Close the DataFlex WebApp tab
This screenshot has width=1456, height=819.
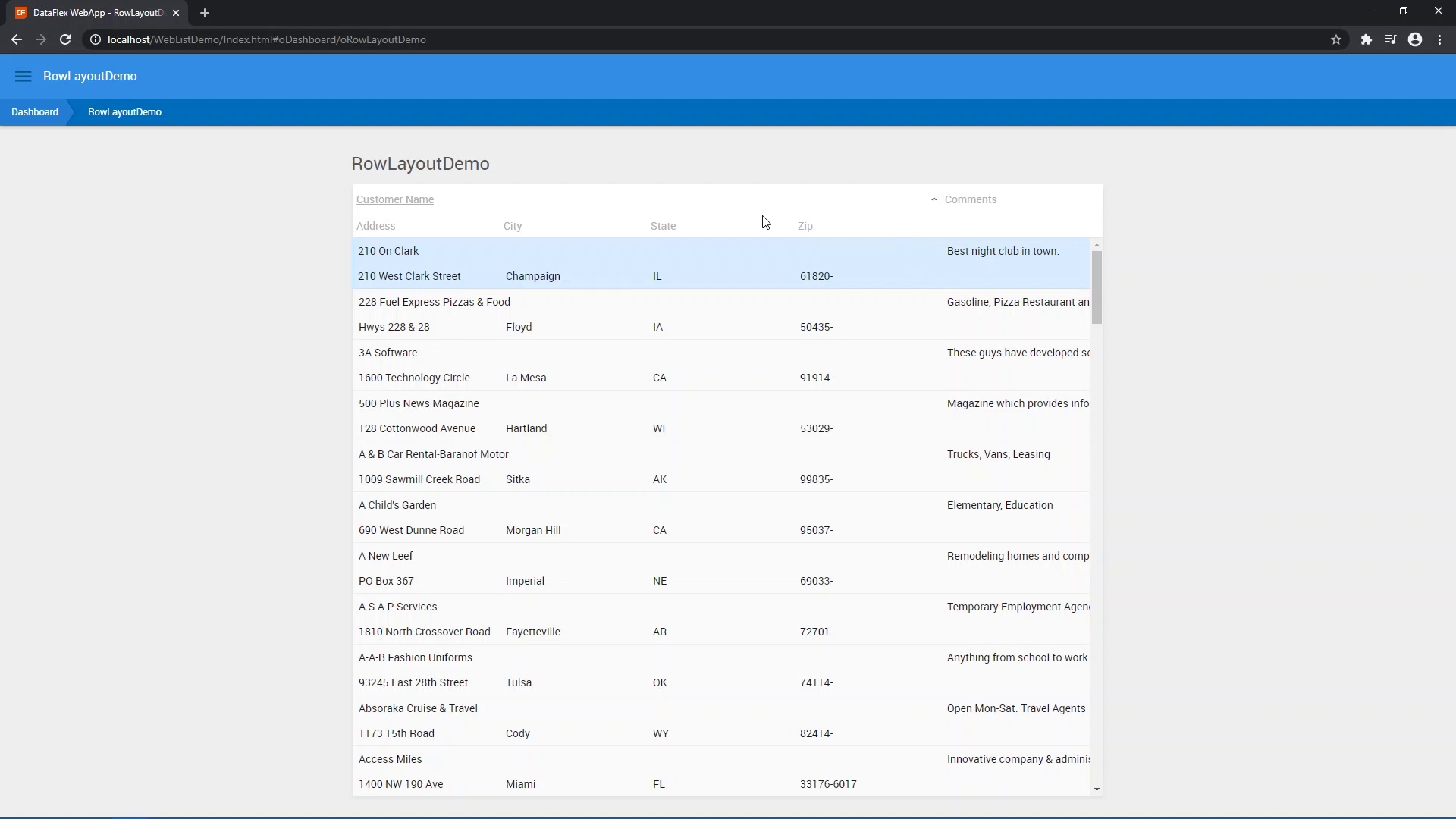click(176, 13)
